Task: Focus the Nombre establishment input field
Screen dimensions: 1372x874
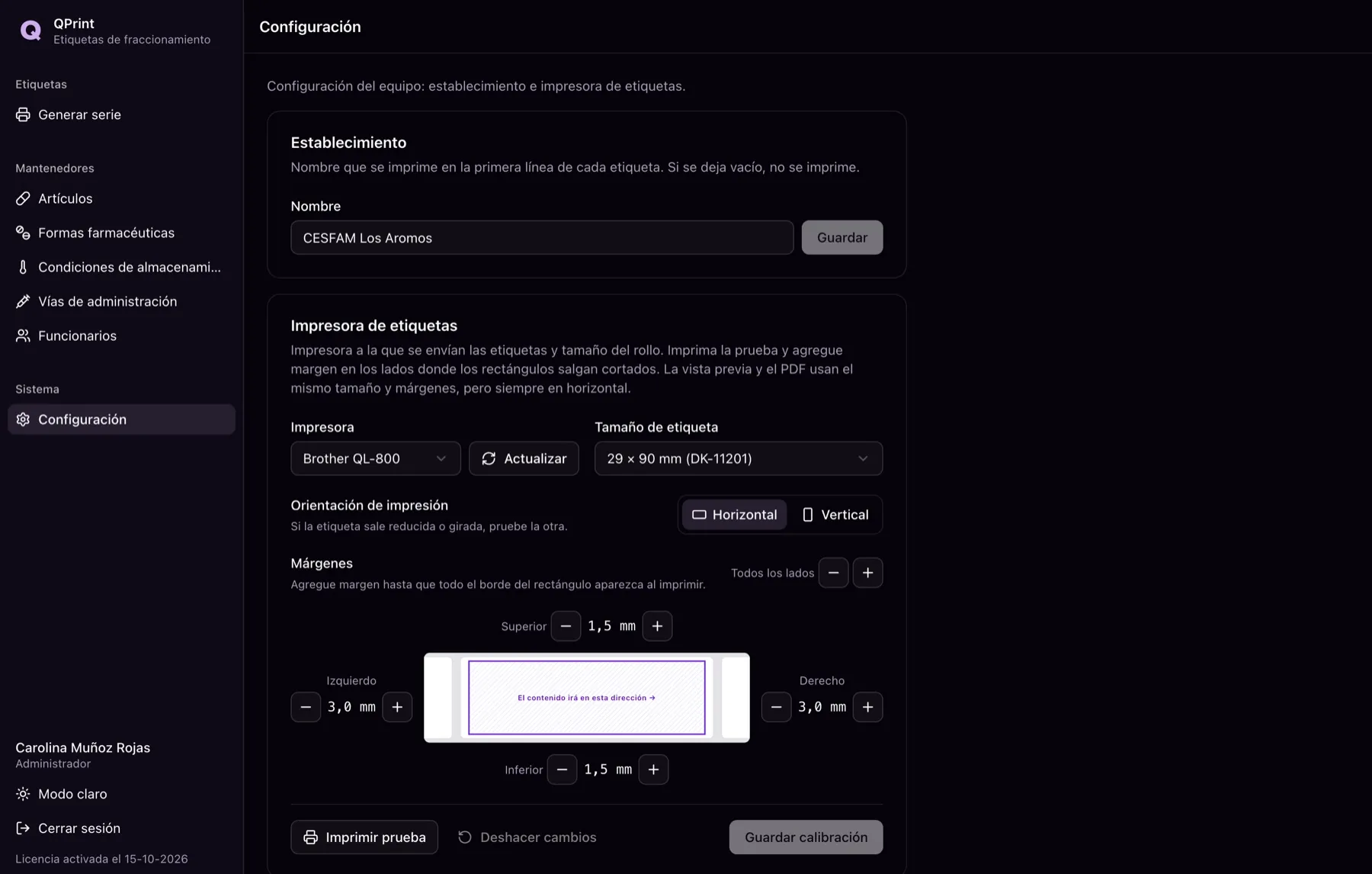Action: pyautogui.click(x=542, y=238)
